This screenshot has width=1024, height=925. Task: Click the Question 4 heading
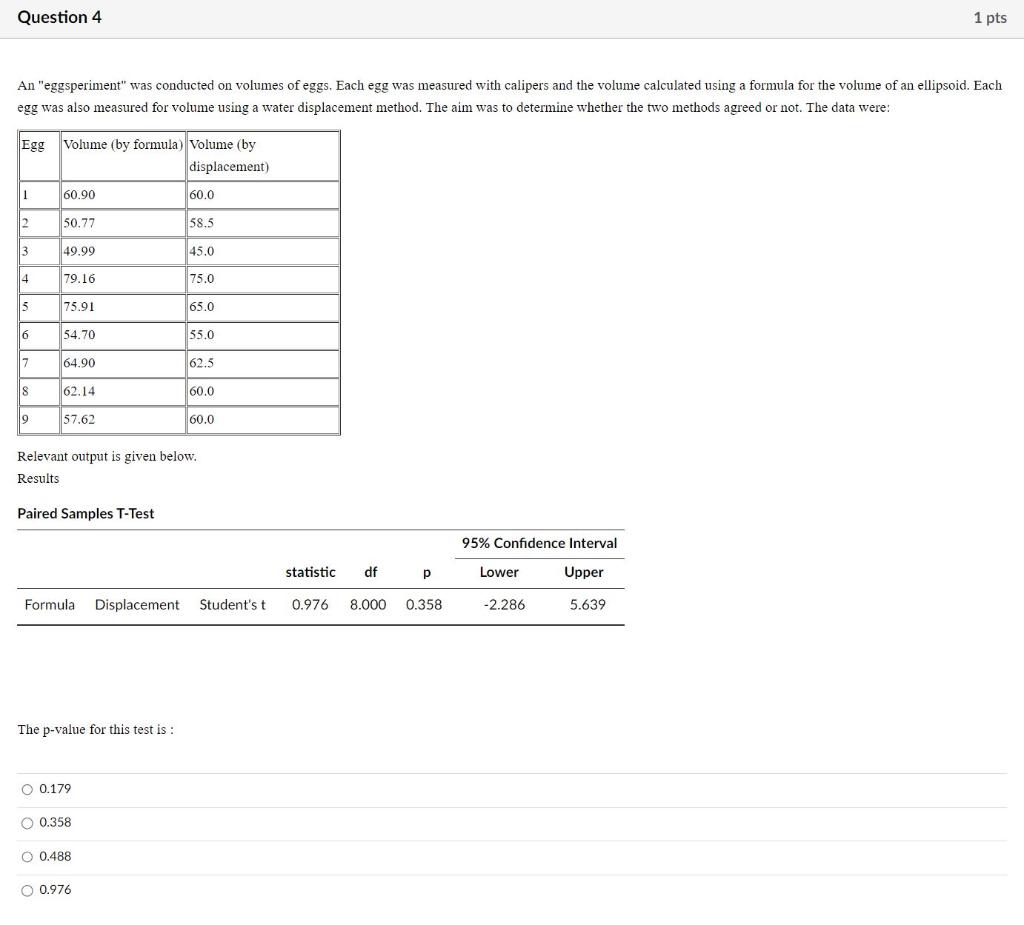tap(59, 18)
